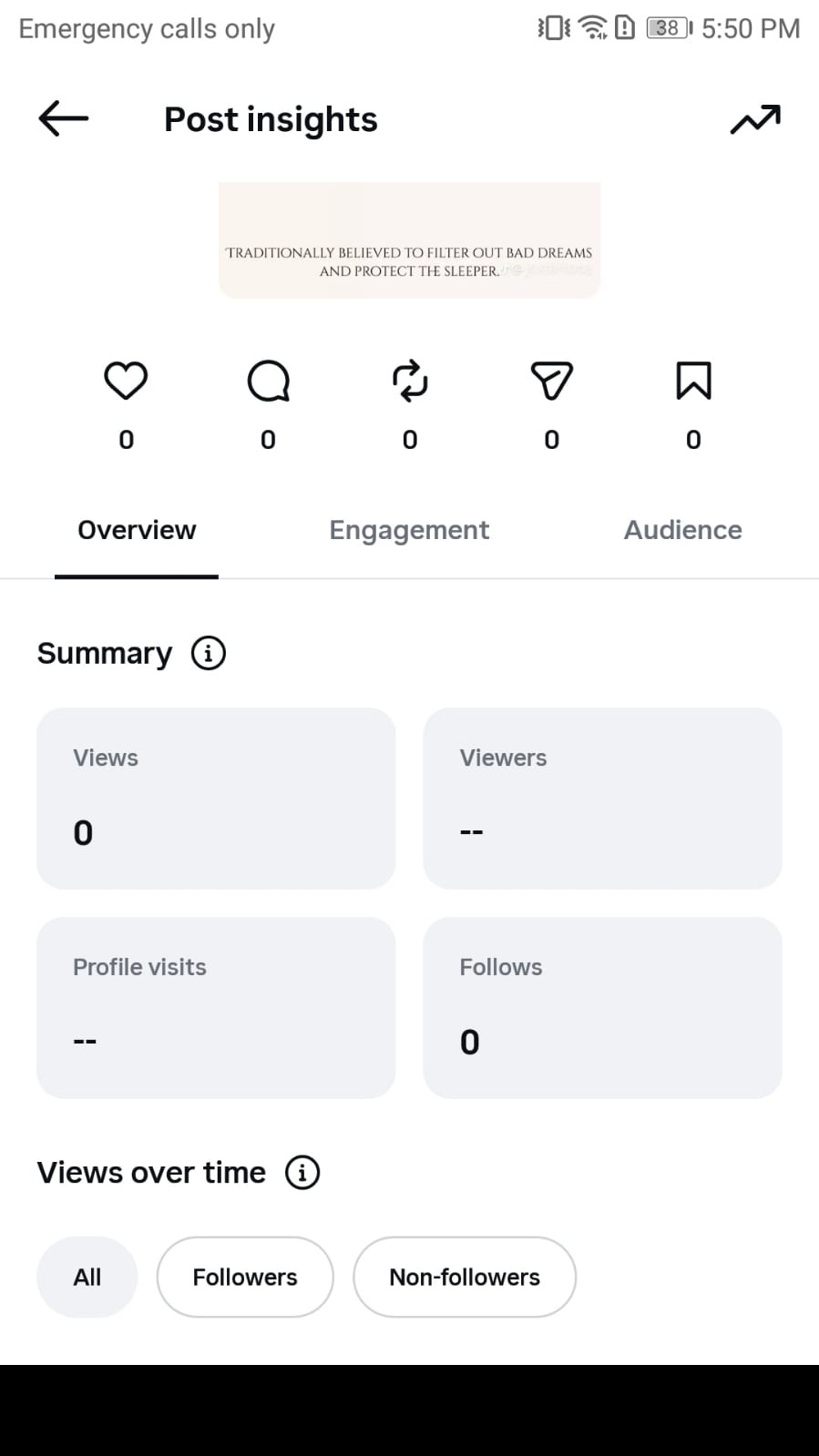Select the Followers filter chip

(x=245, y=1277)
